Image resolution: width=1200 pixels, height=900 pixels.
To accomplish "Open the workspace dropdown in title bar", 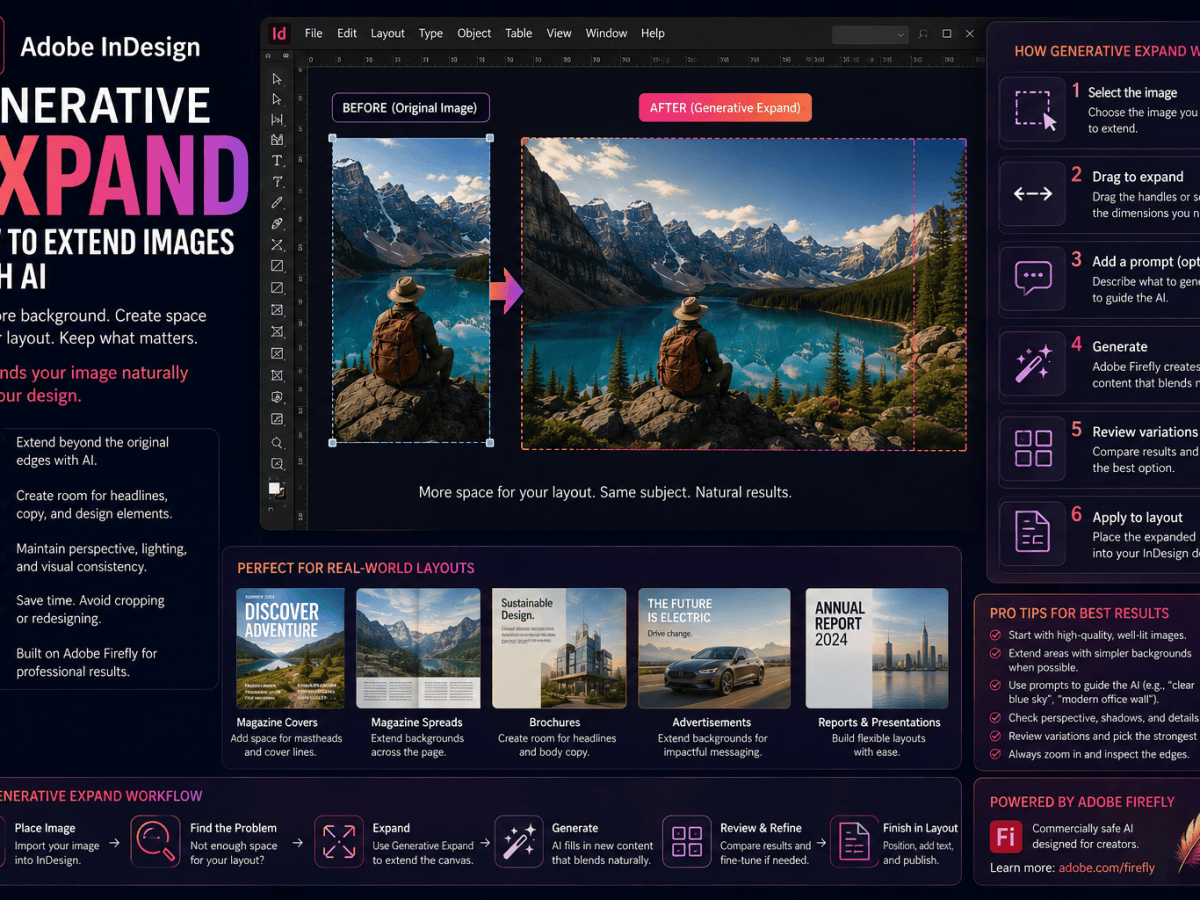I will pyautogui.click(x=870, y=34).
